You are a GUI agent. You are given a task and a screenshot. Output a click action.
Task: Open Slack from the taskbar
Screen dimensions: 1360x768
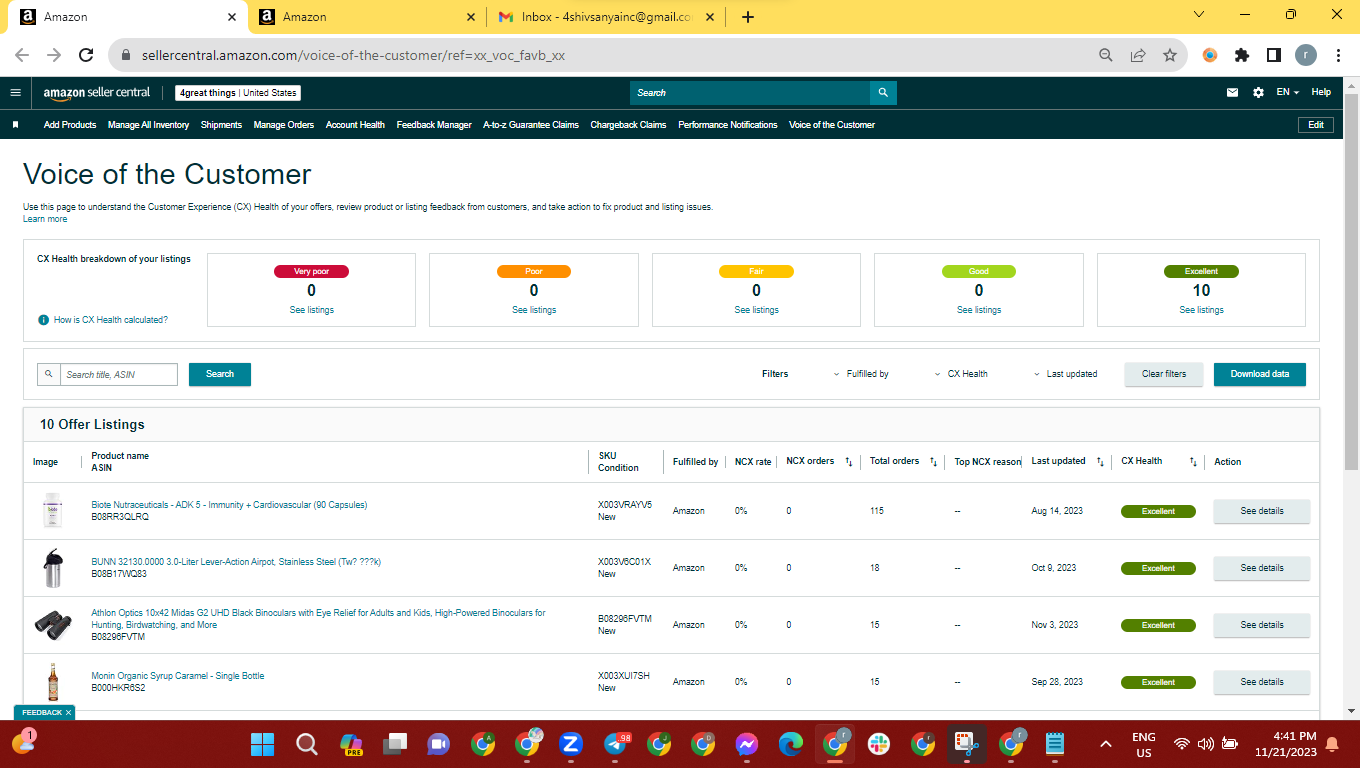[x=879, y=744]
